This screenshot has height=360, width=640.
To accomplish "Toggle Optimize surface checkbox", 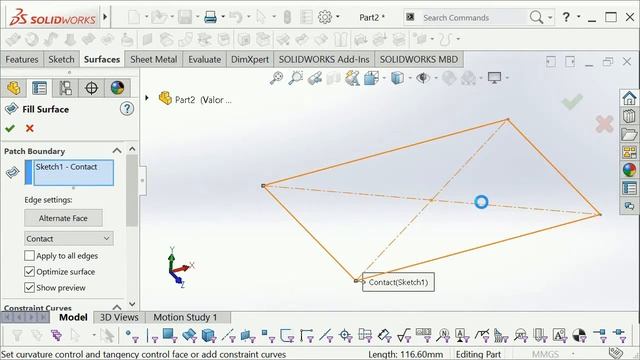I will click(29, 271).
